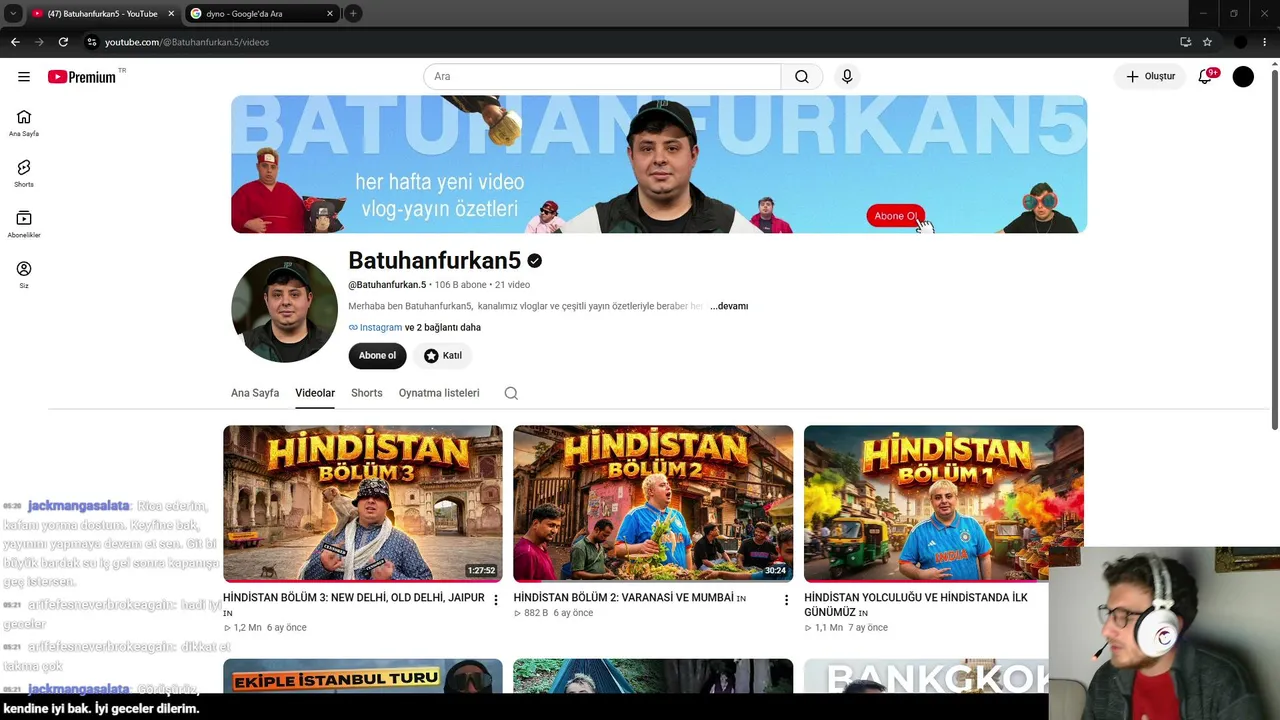Open the YouTube hamburger guide menu
This screenshot has height=720, width=1280.
[x=24, y=77]
